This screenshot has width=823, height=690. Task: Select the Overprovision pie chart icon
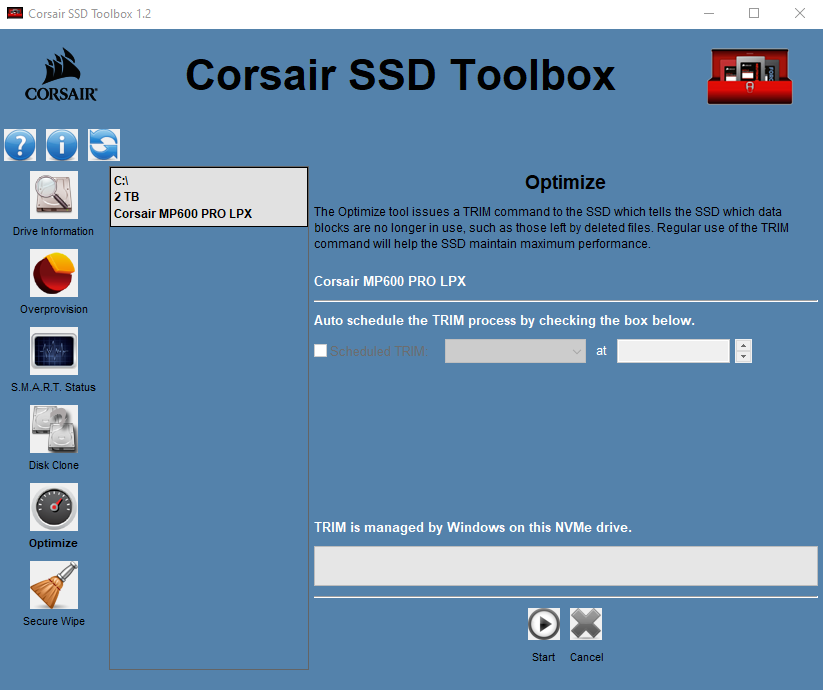(x=54, y=274)
